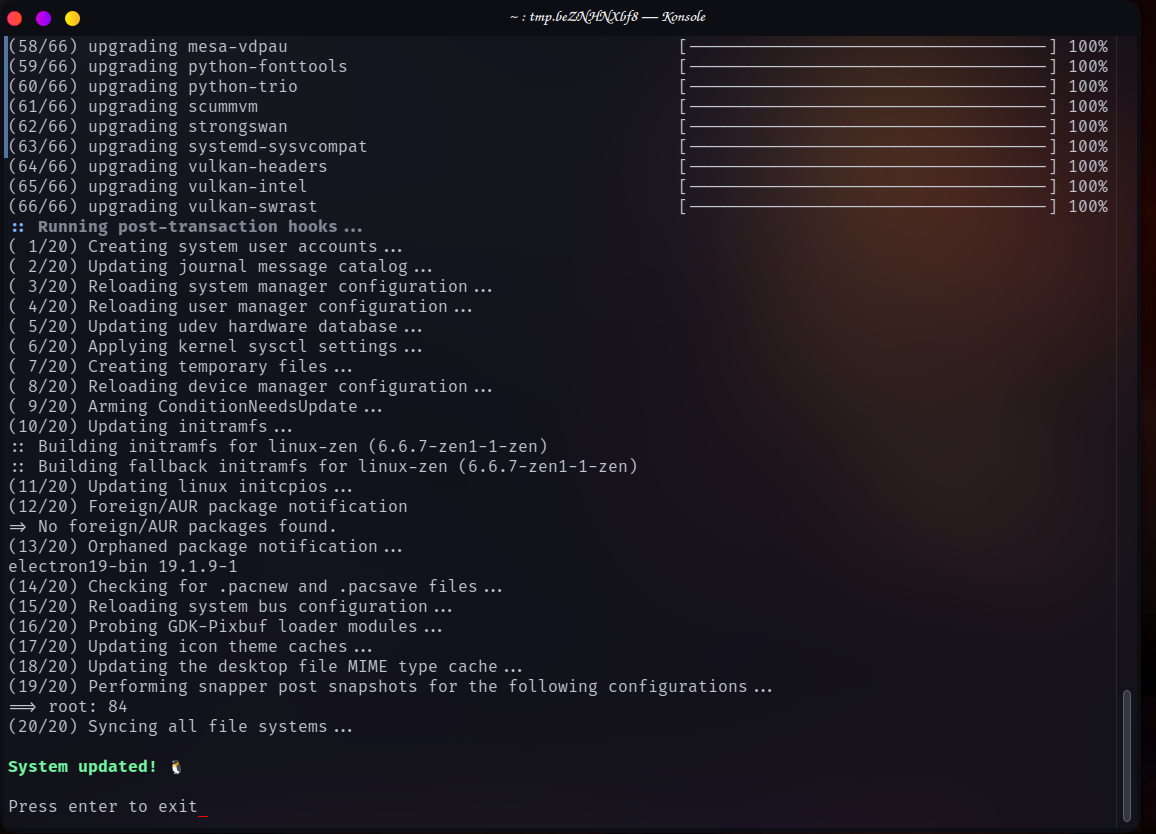Click the 'upgrading python-fonttools' line
The image size is (1156, 834).
[178, 66]
